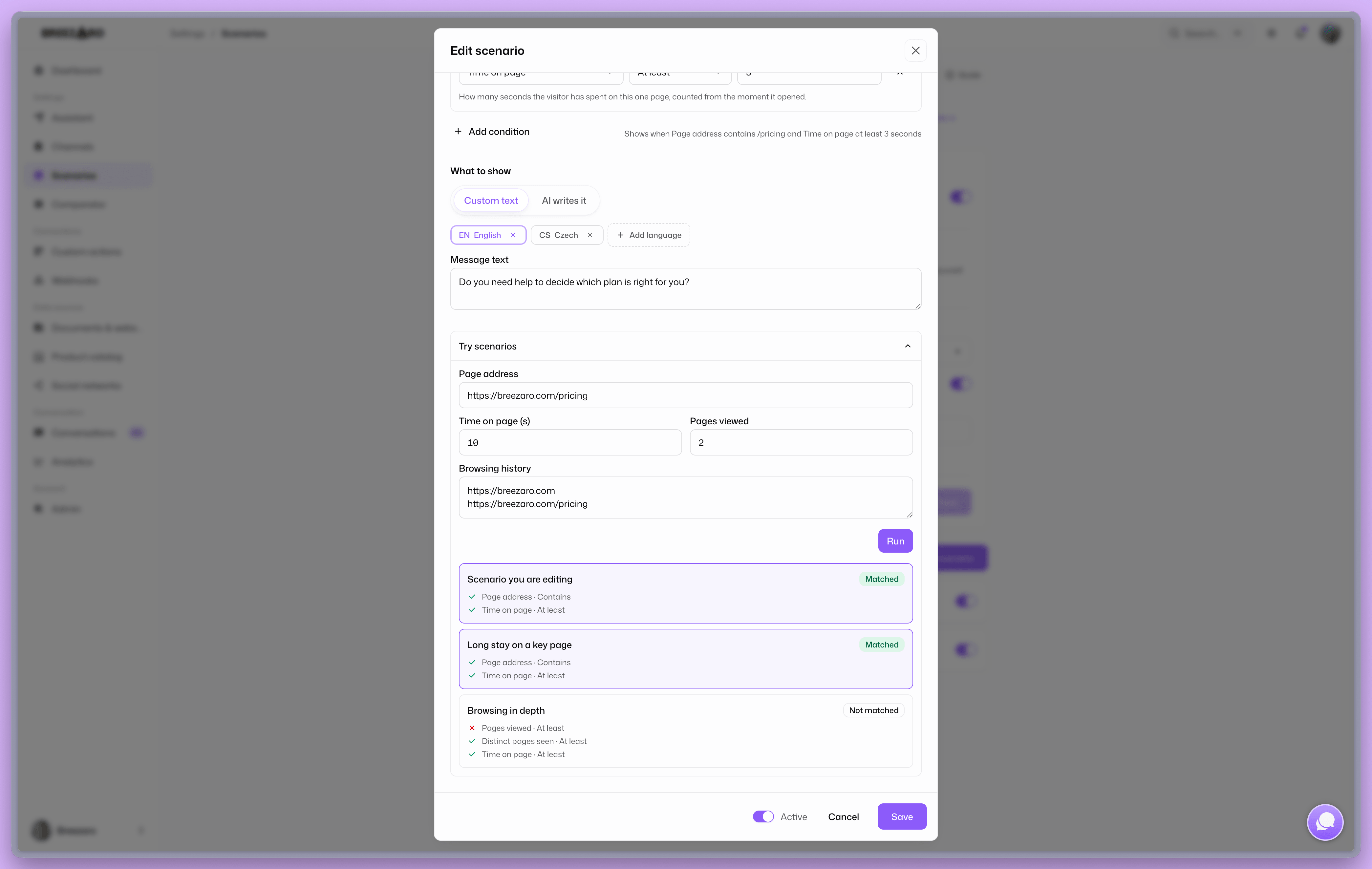
Task: Open the chat widget launcher bubble
Action: coord(1325,822)
